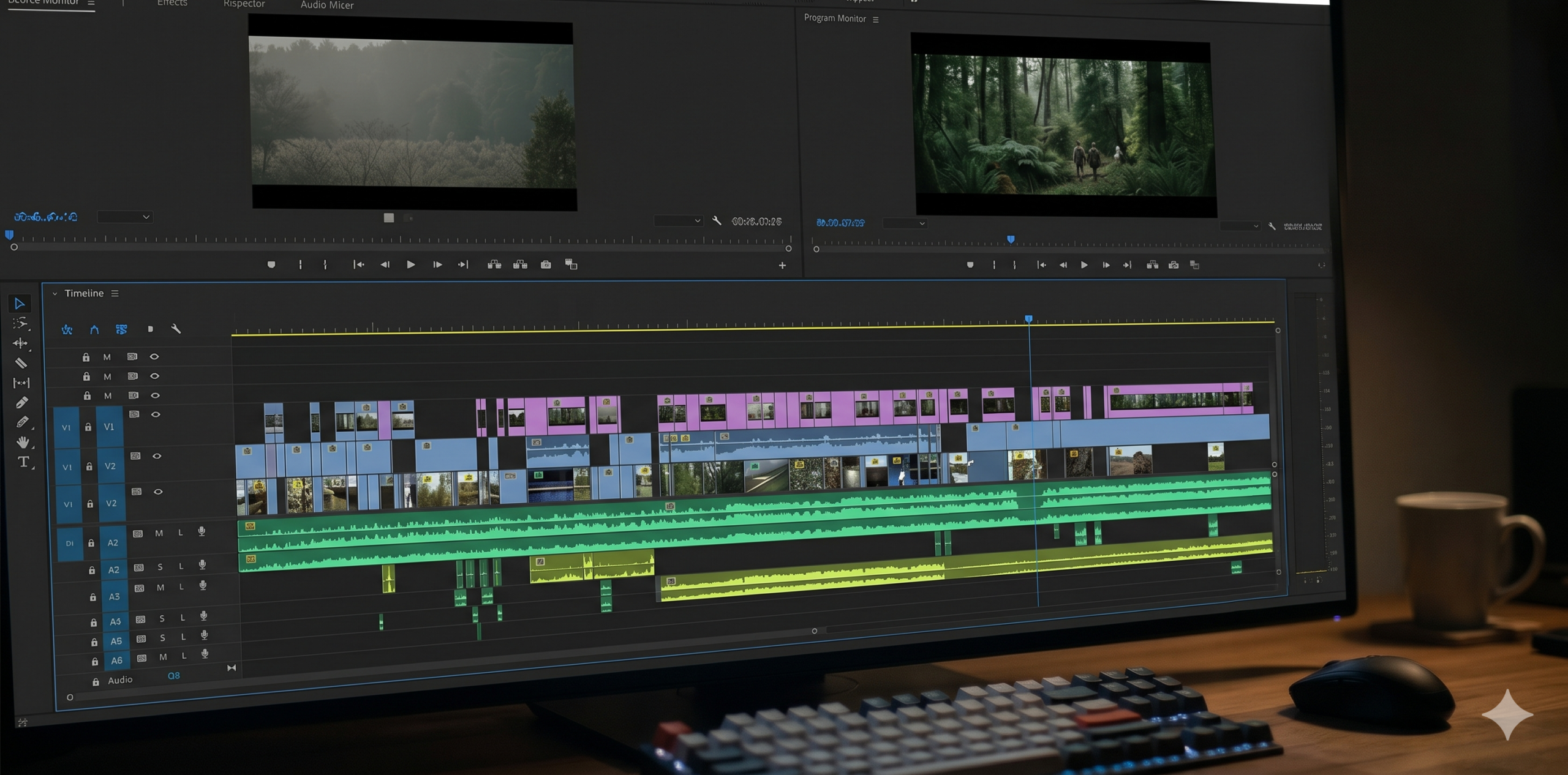Open timeline wrench settings icon

coord(176,329)
